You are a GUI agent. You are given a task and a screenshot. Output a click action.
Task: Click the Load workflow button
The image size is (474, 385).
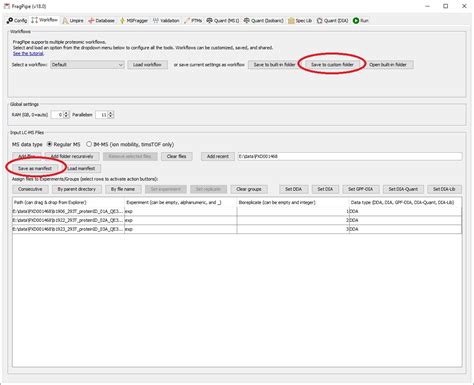pyautogui.click(x=147, y=65)
